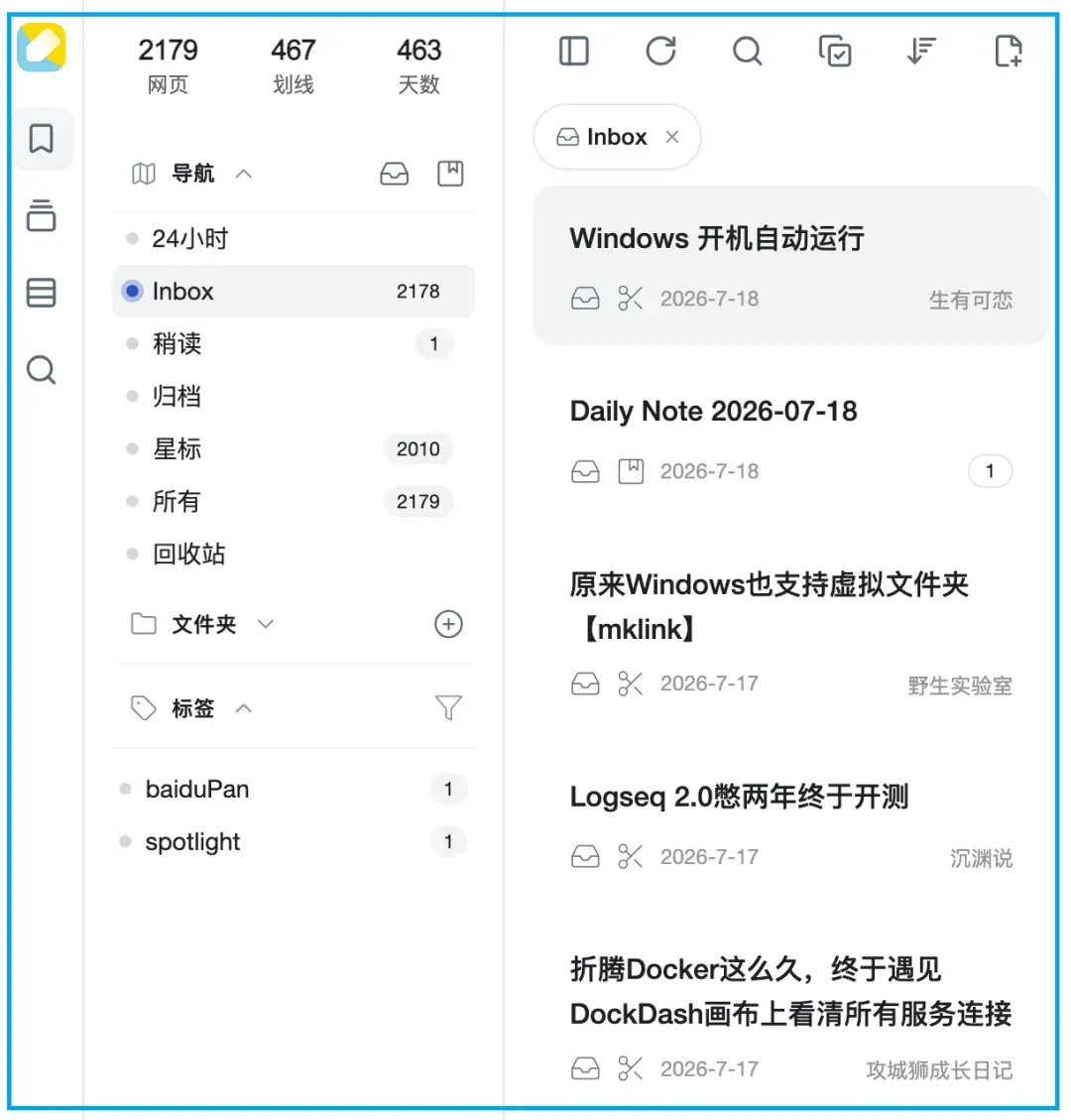This screenshot has width=1071, height=1120.
Task: Collapse the 导航 section
Action: point(244,174)
